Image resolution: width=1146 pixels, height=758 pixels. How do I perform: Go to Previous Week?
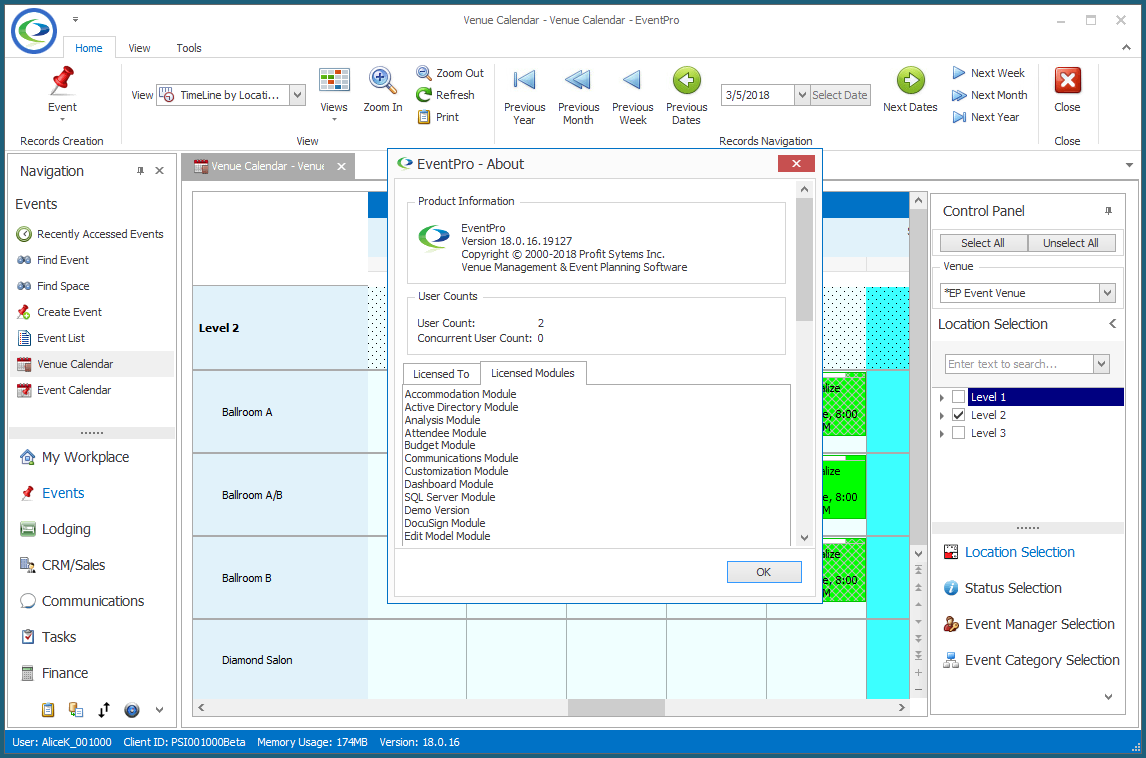[632, 97]
